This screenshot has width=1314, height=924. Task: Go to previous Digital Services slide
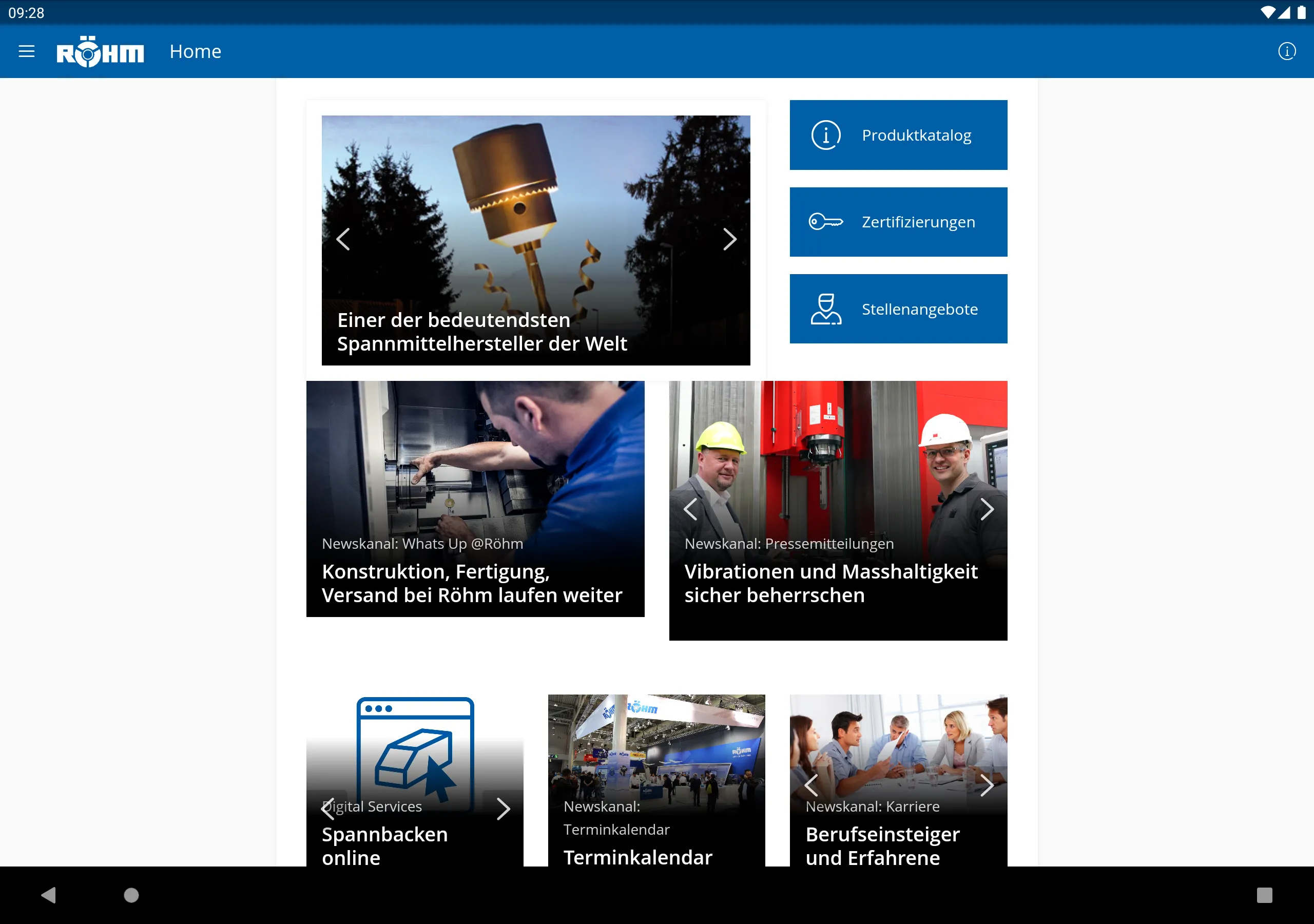tap(328, 809)
